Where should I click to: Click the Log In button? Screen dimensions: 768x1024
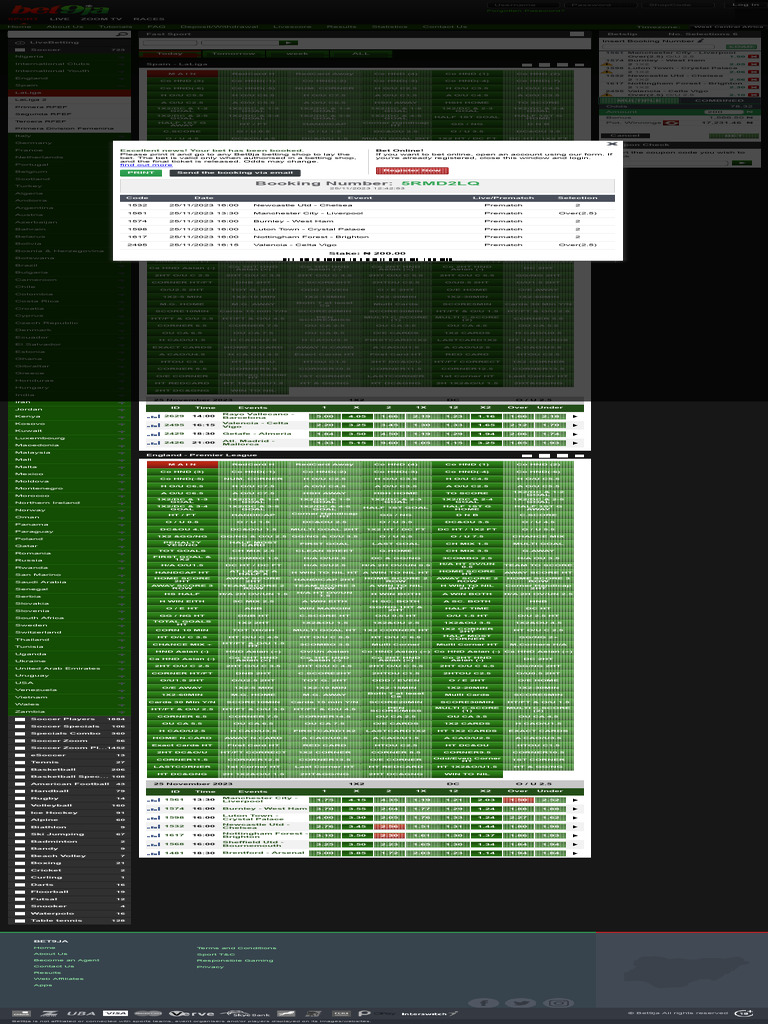[745, 5]
